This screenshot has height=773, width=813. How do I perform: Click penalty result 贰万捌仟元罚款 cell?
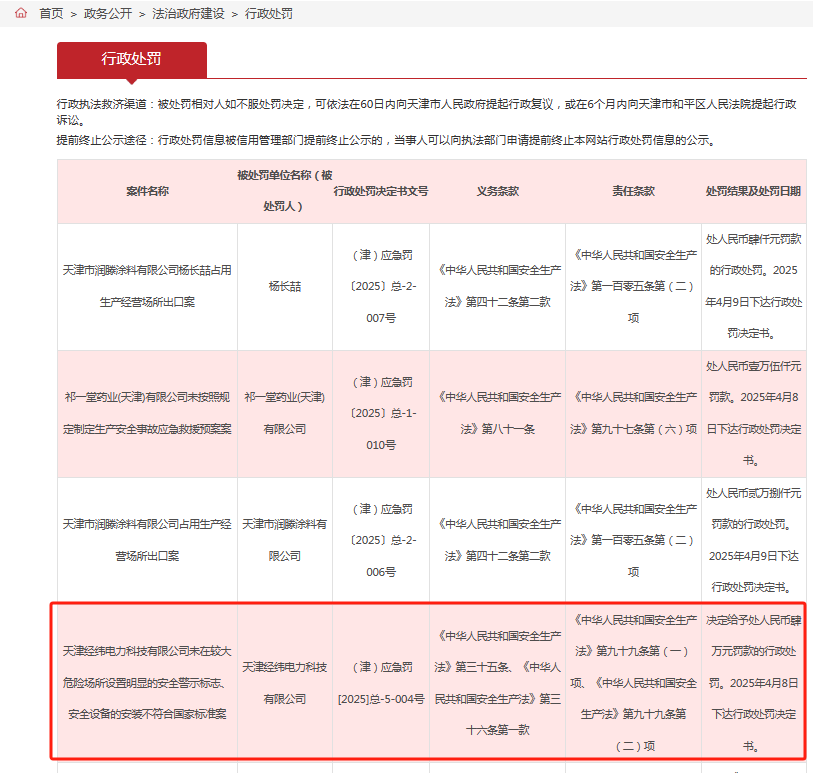(753, 540)
